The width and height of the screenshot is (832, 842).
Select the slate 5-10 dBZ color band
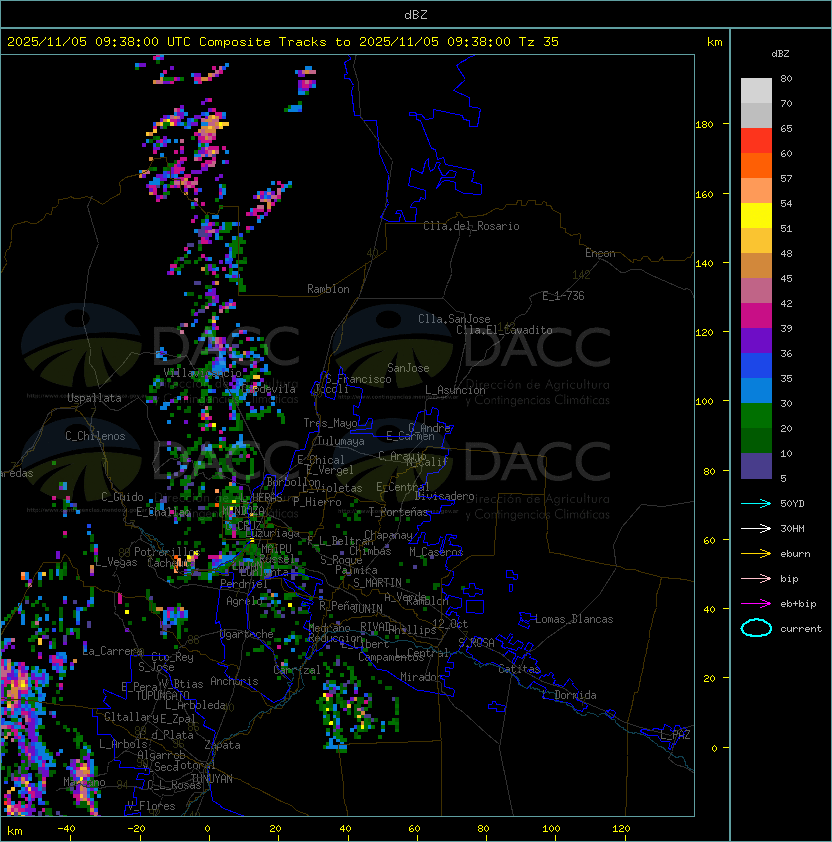point(756,466)
